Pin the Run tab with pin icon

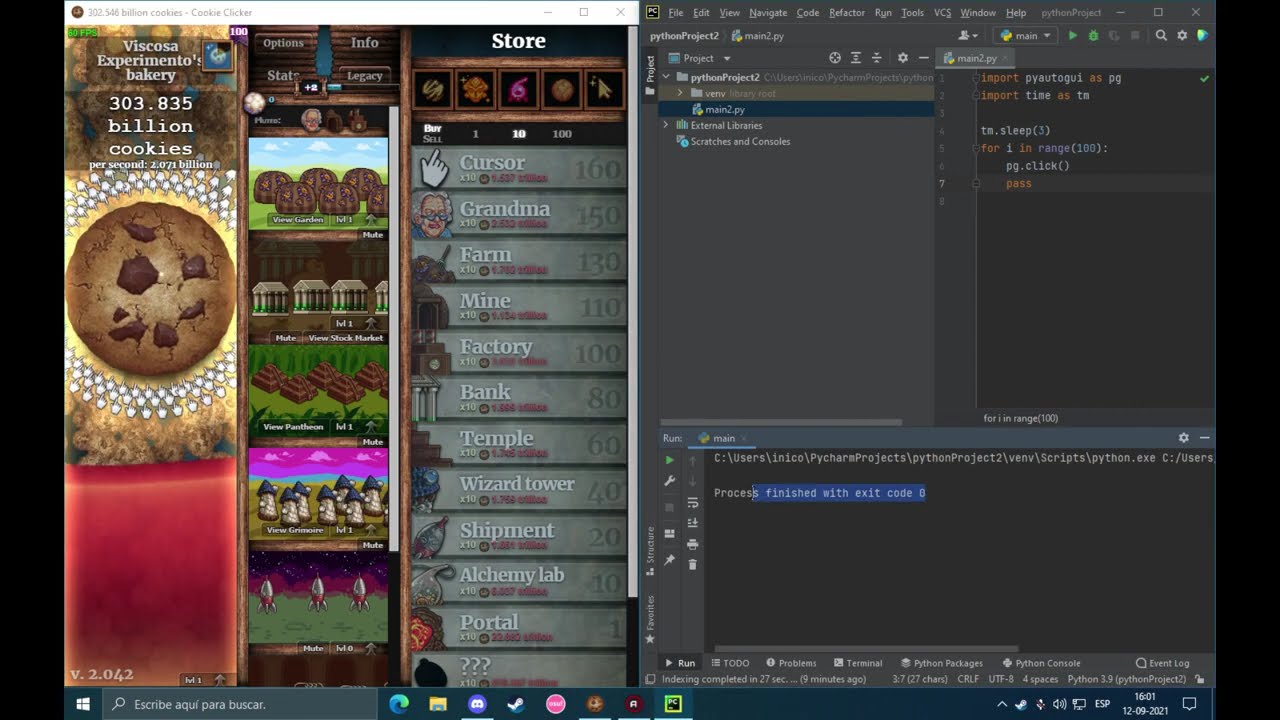pyautogui.click(x=669, y=560)
